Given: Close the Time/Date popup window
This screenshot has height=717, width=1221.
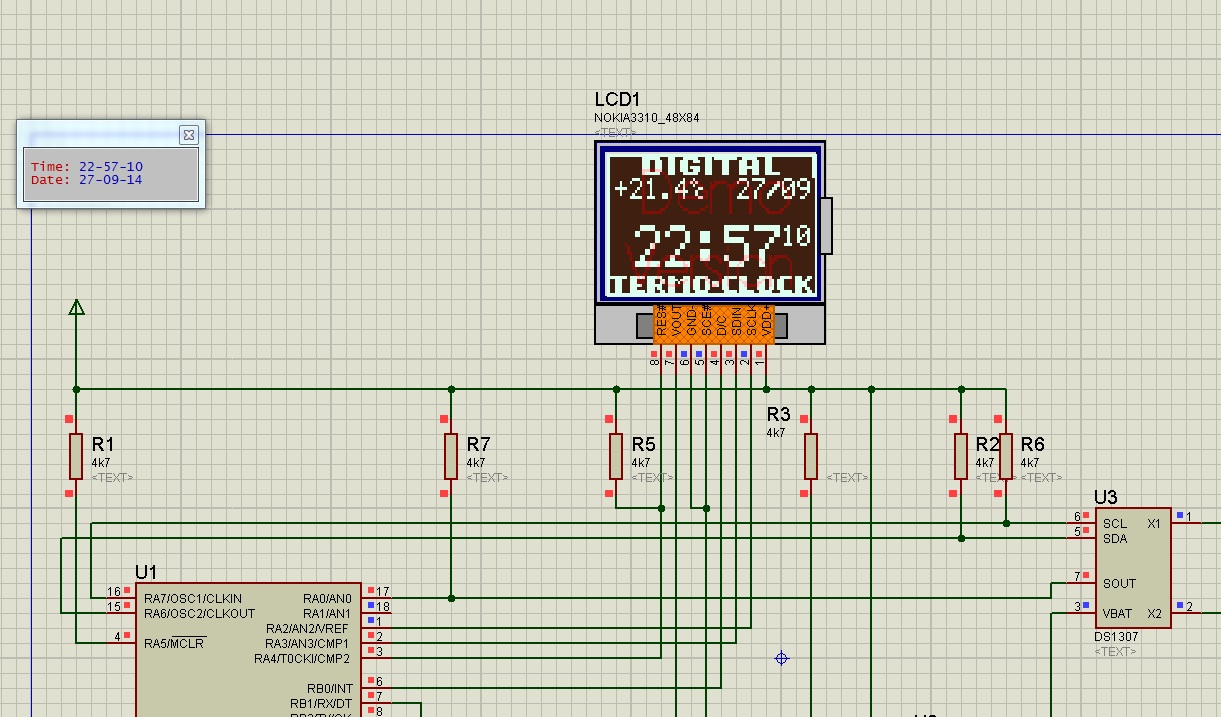Looking at the screenshot, I should [x=188, y=135].
